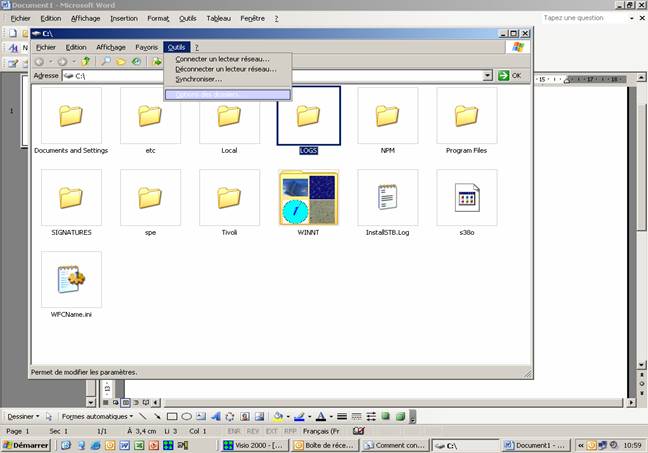The image size is (648, 453).
Task: Open the Fill Color dropdown arrow
Action: tap(288, 417)
